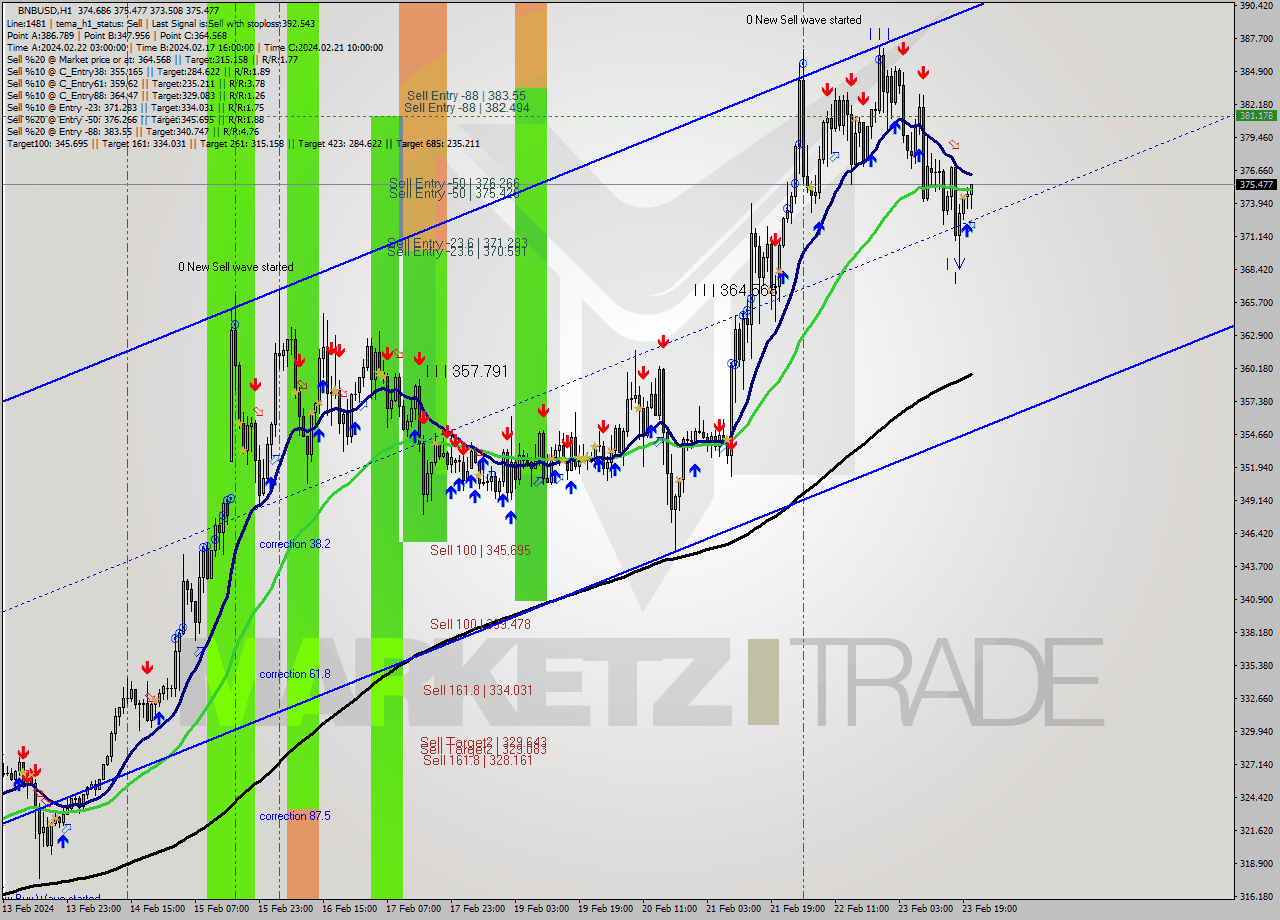Click the '20 Feb 11:00' time axis label

[670, 909]
